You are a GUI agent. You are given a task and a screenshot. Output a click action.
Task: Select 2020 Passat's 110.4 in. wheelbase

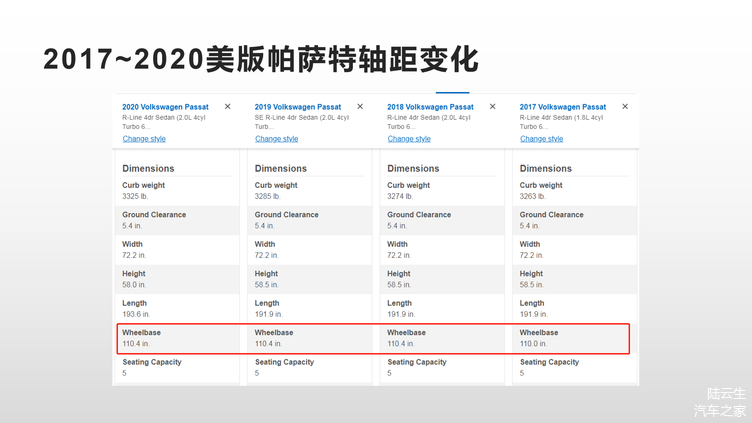[x=136, y=343]
